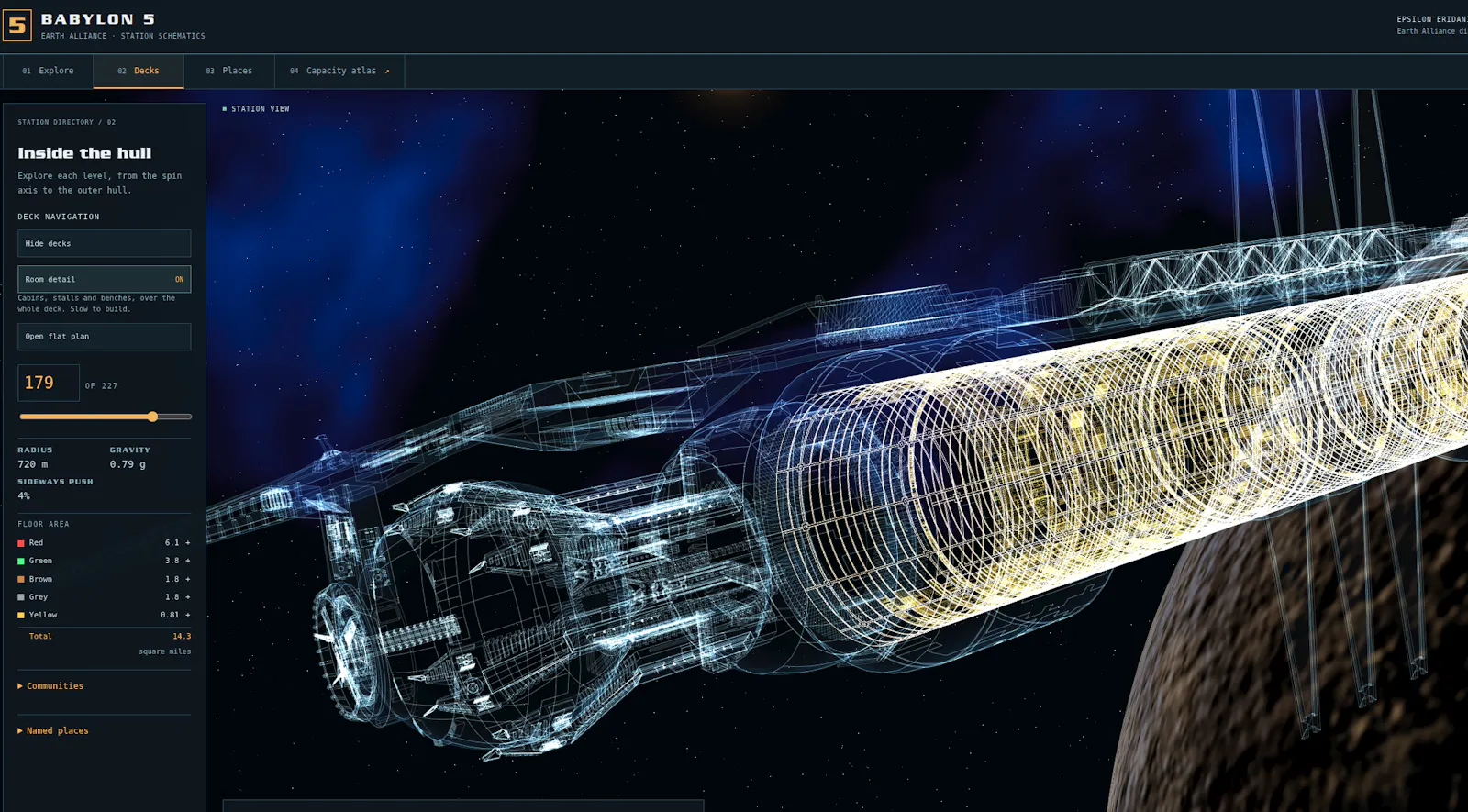The height and width of the screenshot is (812, 1468).
Task: Click the OF 227 deck count text
Action: pyautogui.click(x=101, y=386)
